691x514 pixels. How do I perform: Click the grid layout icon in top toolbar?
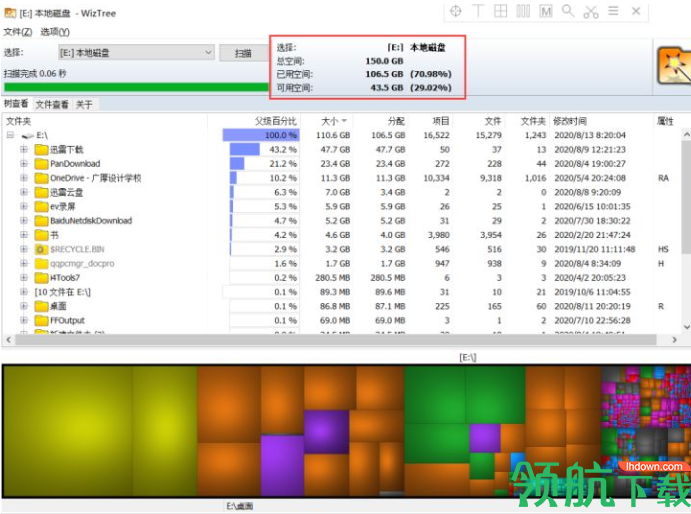pyautogui.click(x=500, y=11)
